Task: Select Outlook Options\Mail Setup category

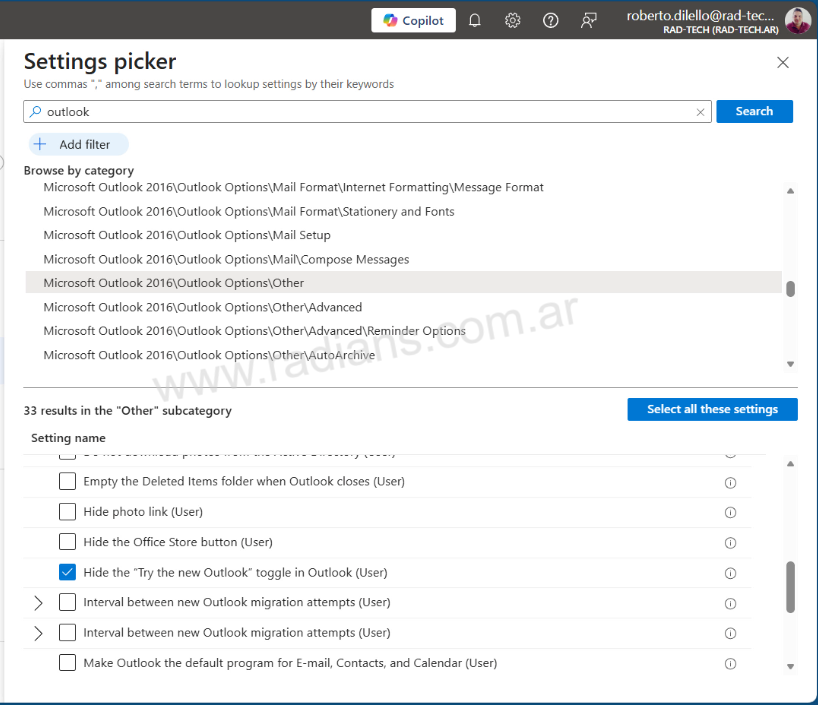Action: pos(186,235)
